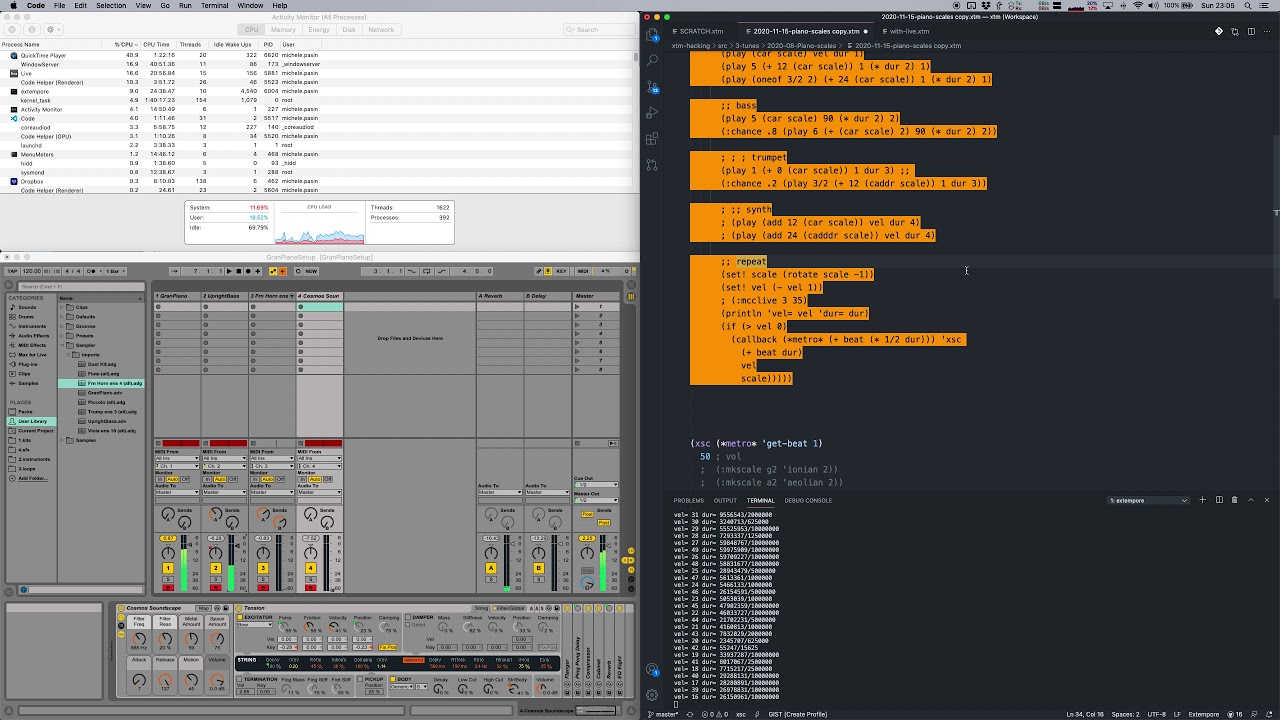Open Source Control view in VS Code
The height and width of the screenshot is (720, 1280).
tap(652, 87)
